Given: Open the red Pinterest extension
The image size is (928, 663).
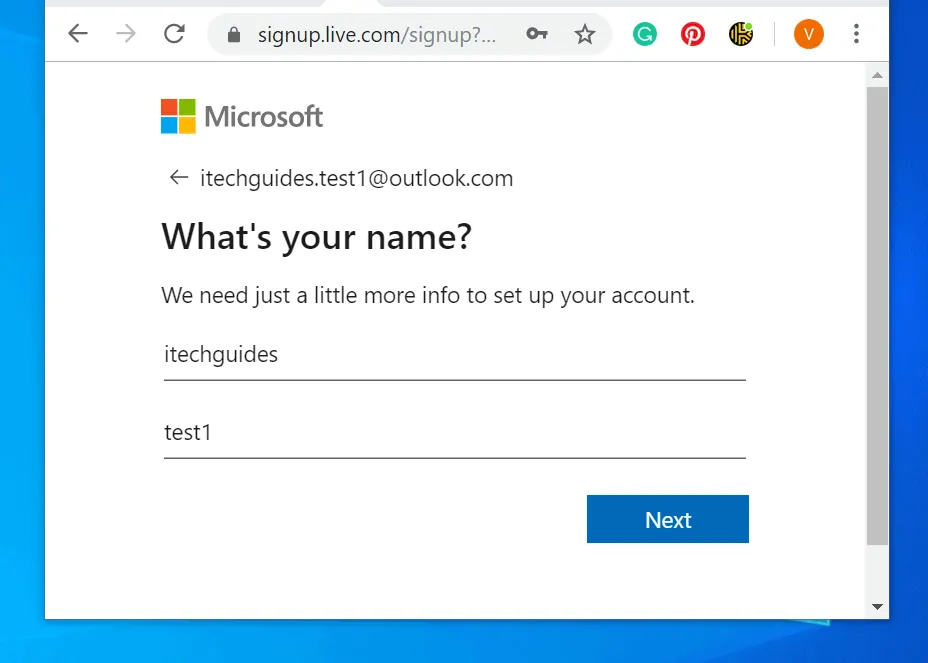Looking at the screenshot, I should click(692, 35).
